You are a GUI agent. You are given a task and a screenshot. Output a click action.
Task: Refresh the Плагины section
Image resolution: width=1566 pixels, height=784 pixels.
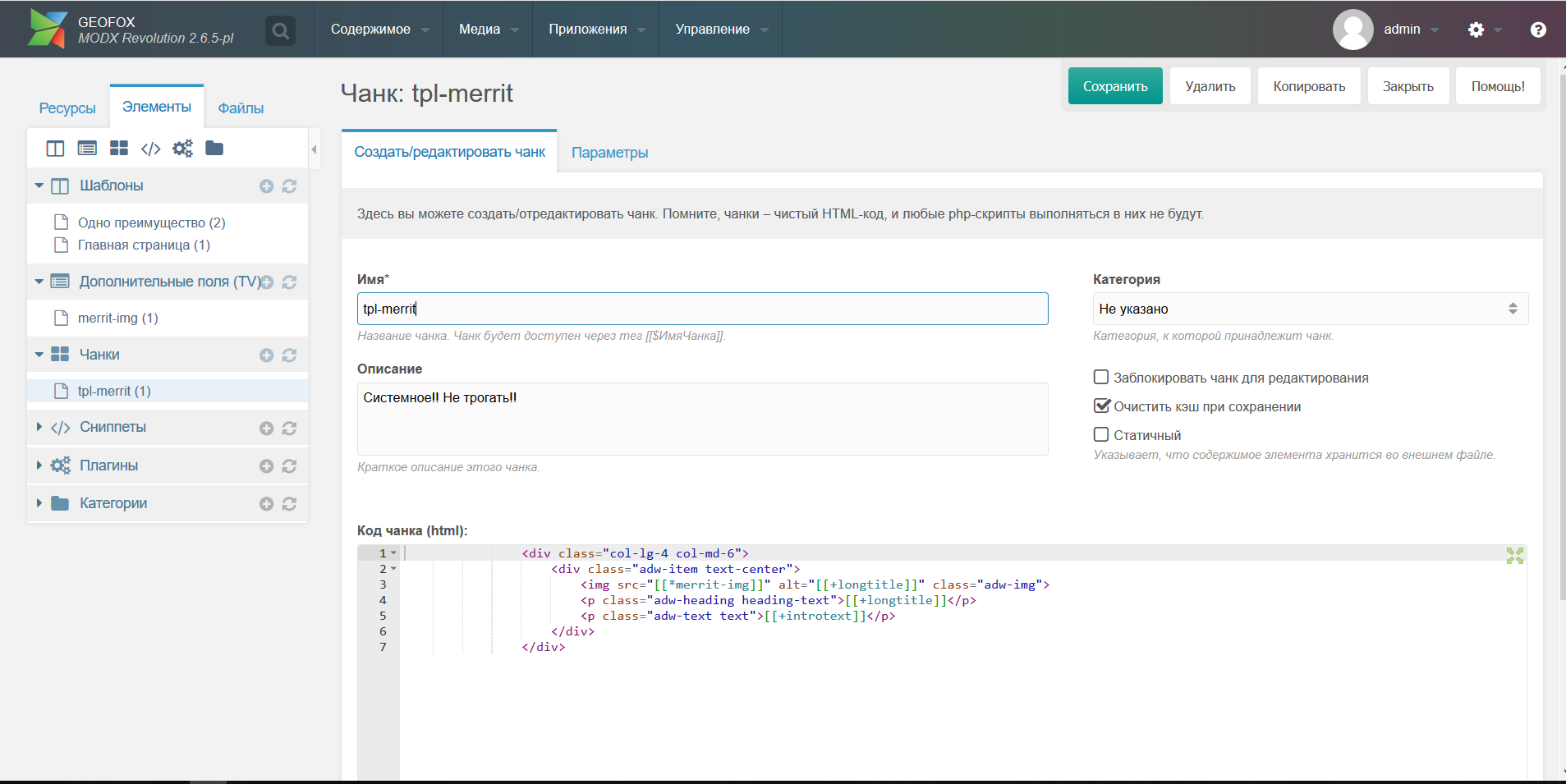pos(289,466)
